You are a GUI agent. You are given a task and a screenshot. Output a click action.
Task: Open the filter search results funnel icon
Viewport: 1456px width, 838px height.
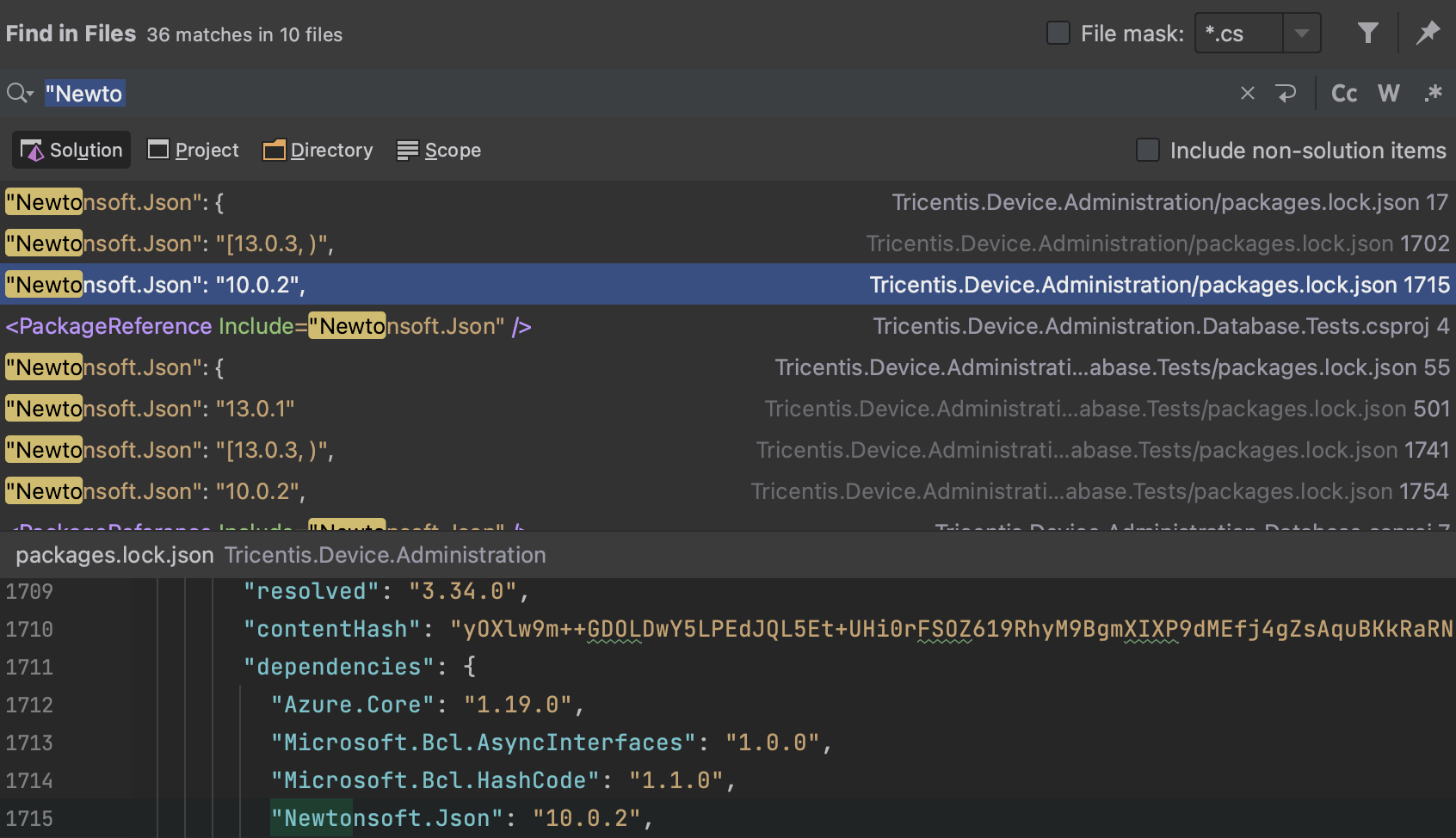click(x=1367, y=34)
